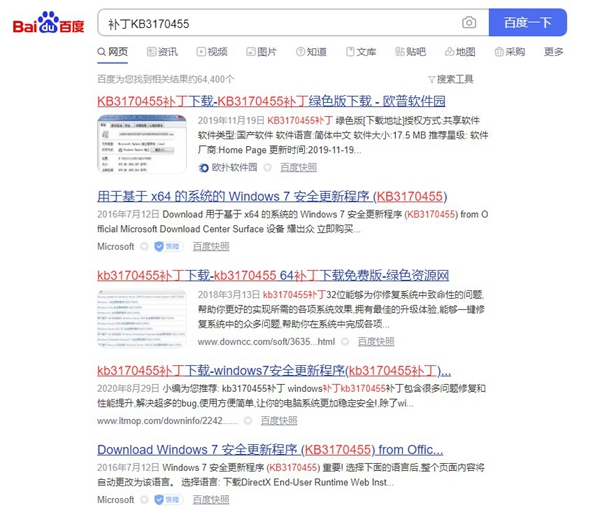Click Microsoft source under the last result

pos(116,500)
